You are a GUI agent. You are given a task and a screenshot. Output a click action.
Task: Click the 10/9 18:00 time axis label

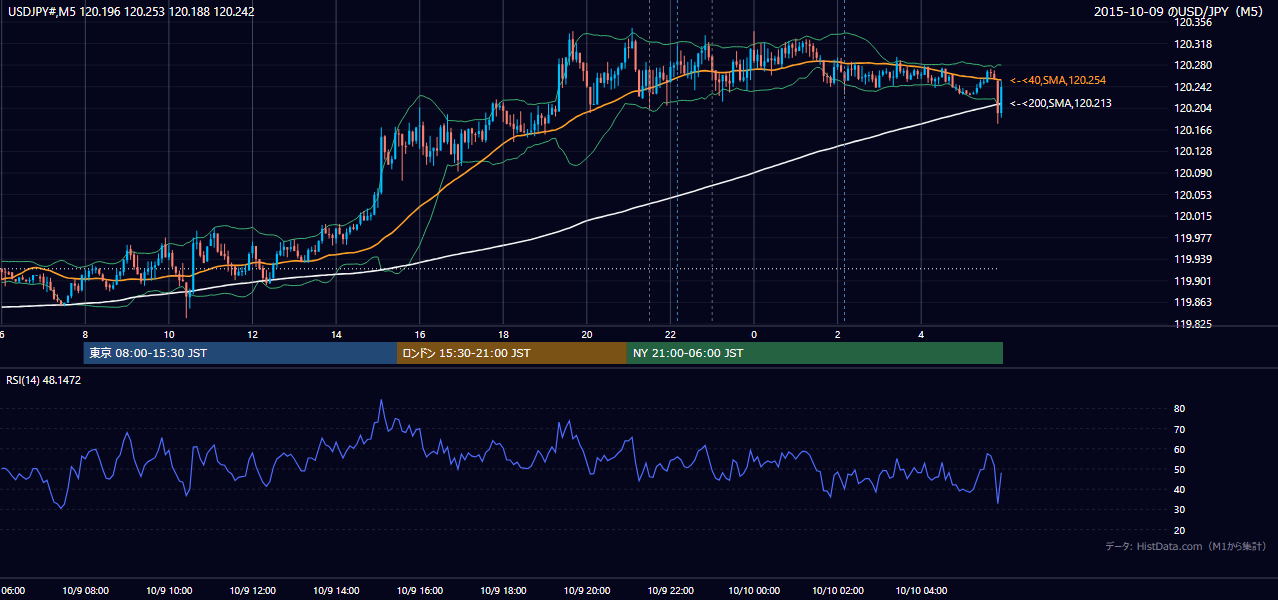pyautogui.click(x=505, y=591)
